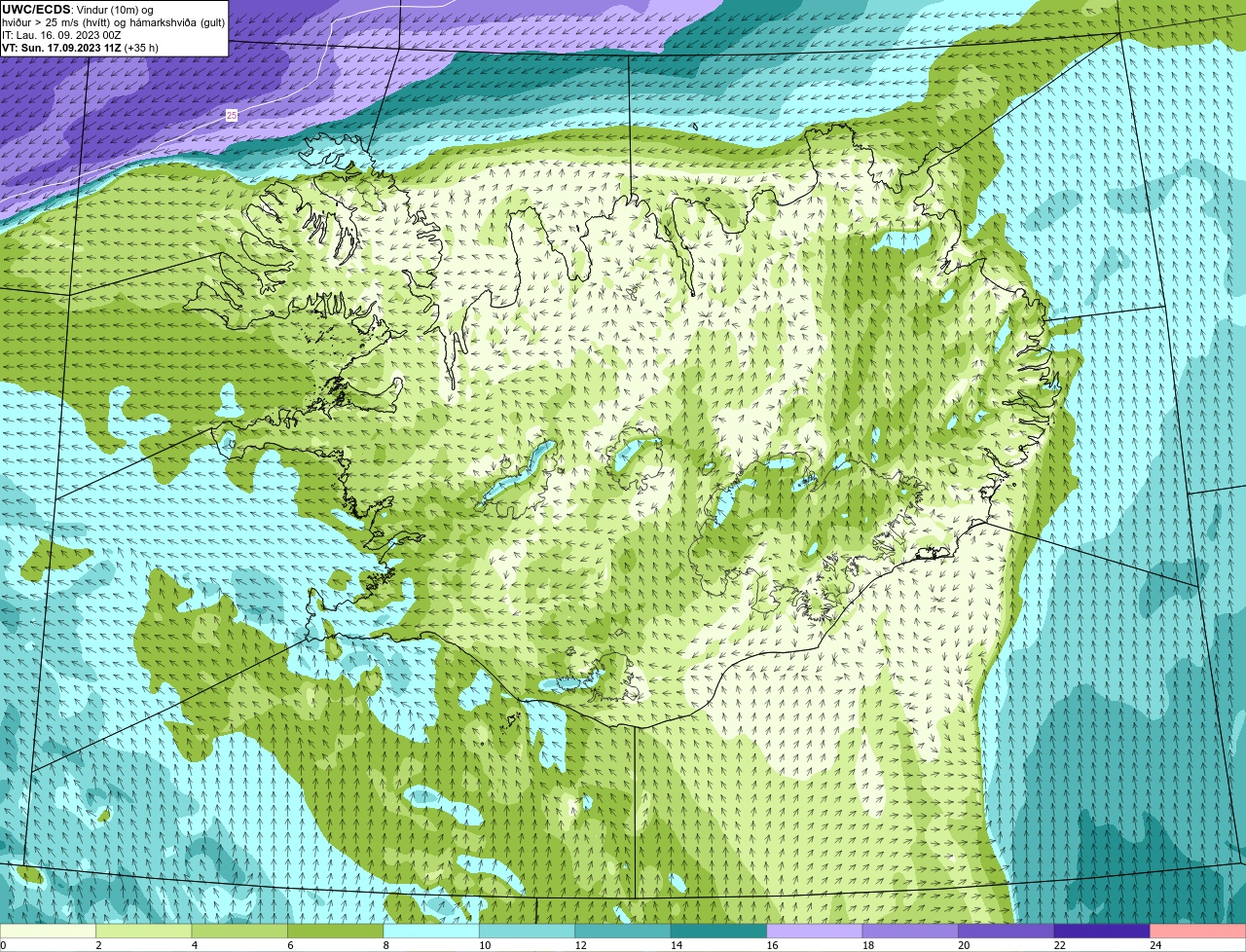Click the "16" scale label on colorbar
This screenshot has height=952, width=1246.
click(x=773, y=945)
